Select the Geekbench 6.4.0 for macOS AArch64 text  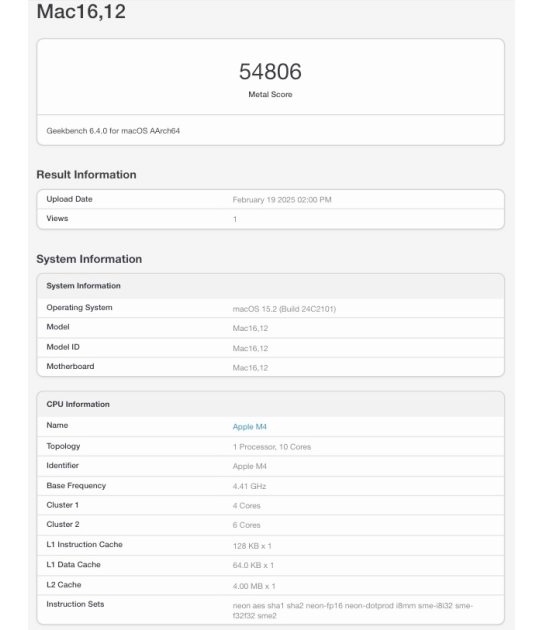pyautogui.click(x=113, y=131)
